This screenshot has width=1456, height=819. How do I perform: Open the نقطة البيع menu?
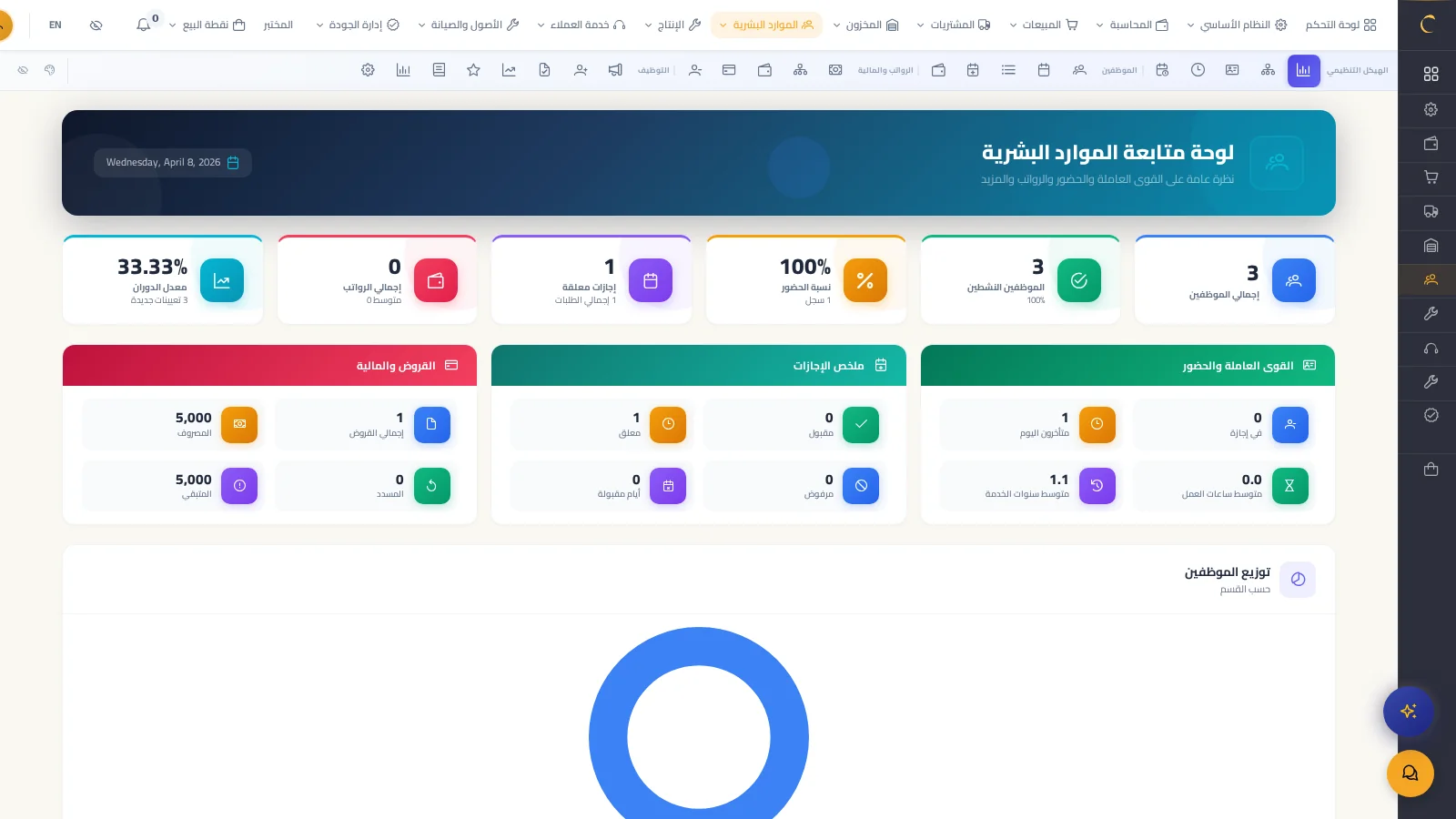click(207, 25)
